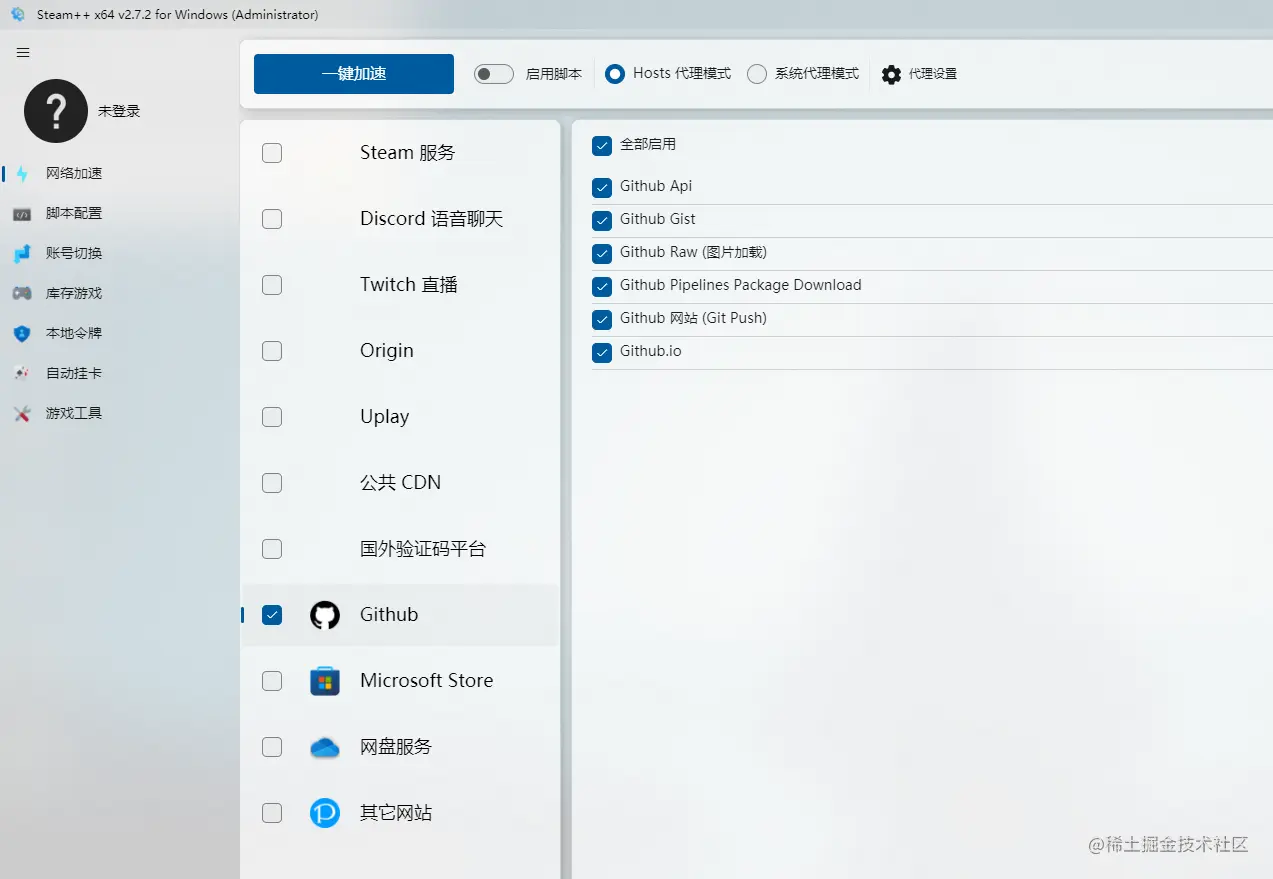Uncheck Github 网站 (Git Push) checkbox
The height and width of the screenshot is (879, 1273).
pyautogui.click(x=602, y=319)
